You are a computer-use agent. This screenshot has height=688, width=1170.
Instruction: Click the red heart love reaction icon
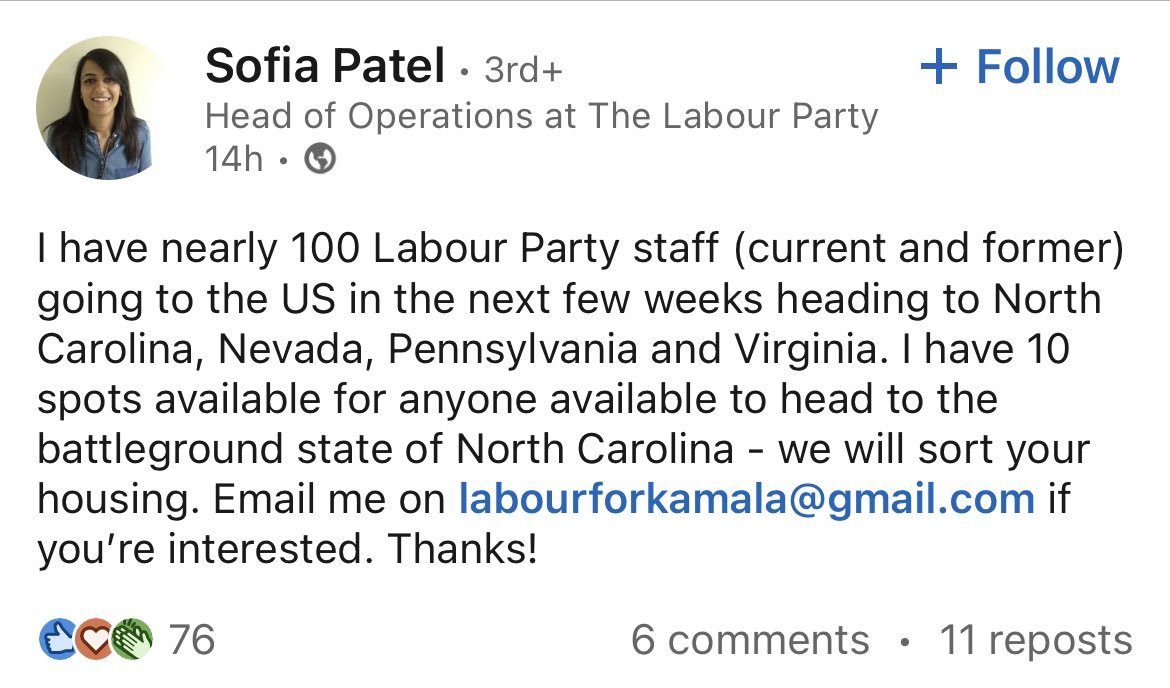pos(96,639)
